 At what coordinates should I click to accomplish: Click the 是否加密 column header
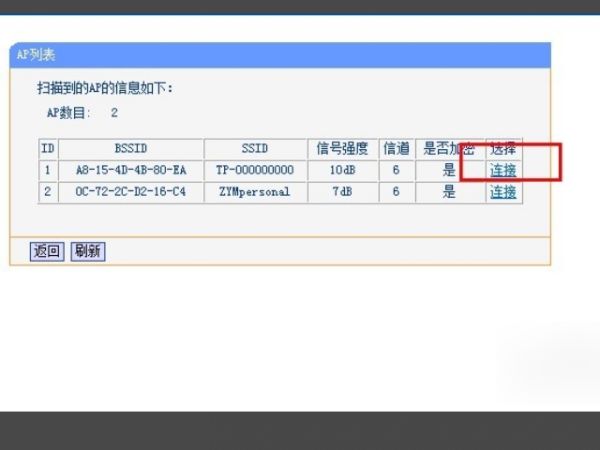[x=449, y=149]
